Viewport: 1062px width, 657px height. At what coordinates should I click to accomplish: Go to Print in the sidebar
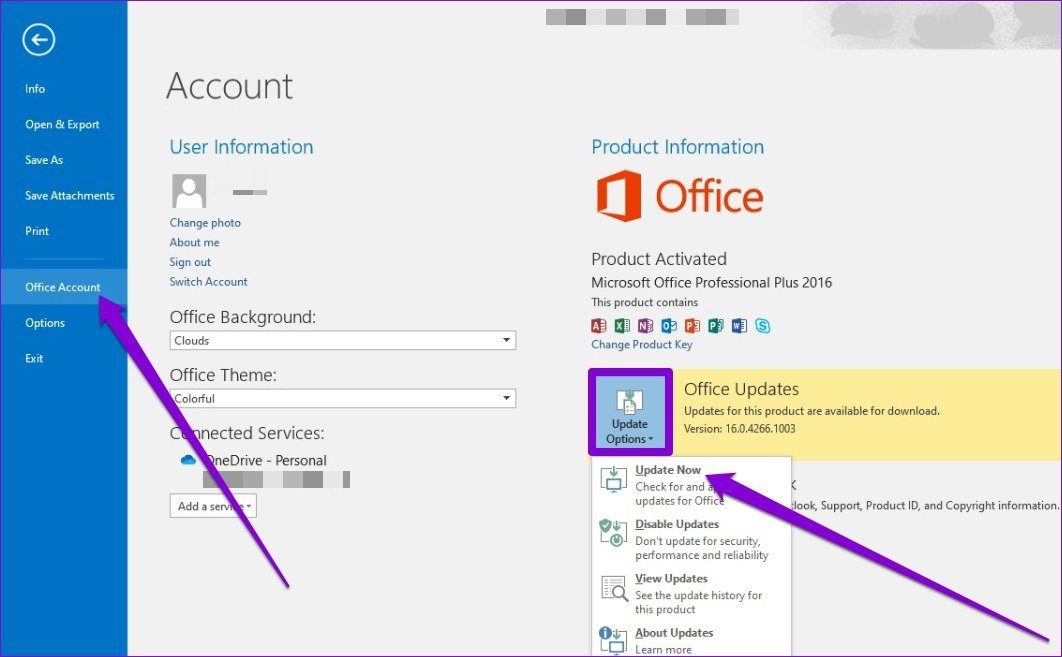(37, 231)
